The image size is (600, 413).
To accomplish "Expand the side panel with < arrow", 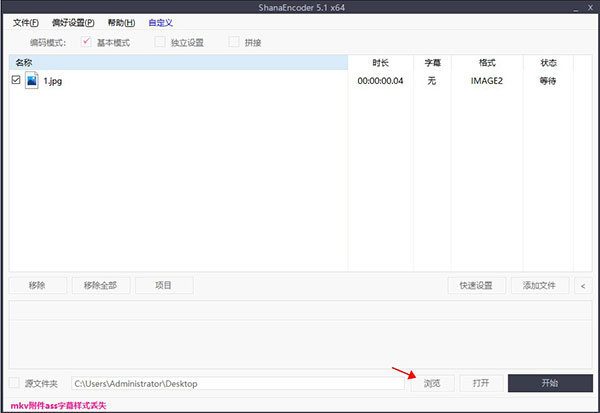I will click(583, 286).
